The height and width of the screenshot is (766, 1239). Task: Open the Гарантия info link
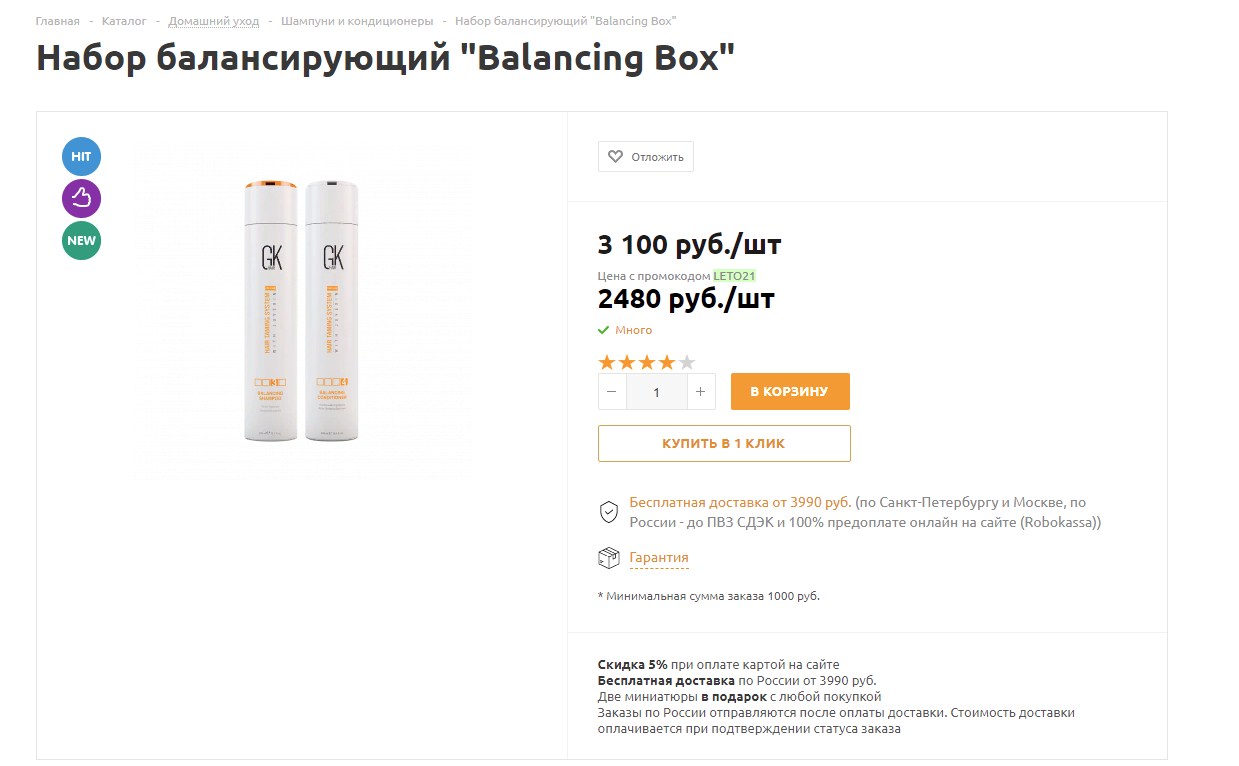point(658,558)
